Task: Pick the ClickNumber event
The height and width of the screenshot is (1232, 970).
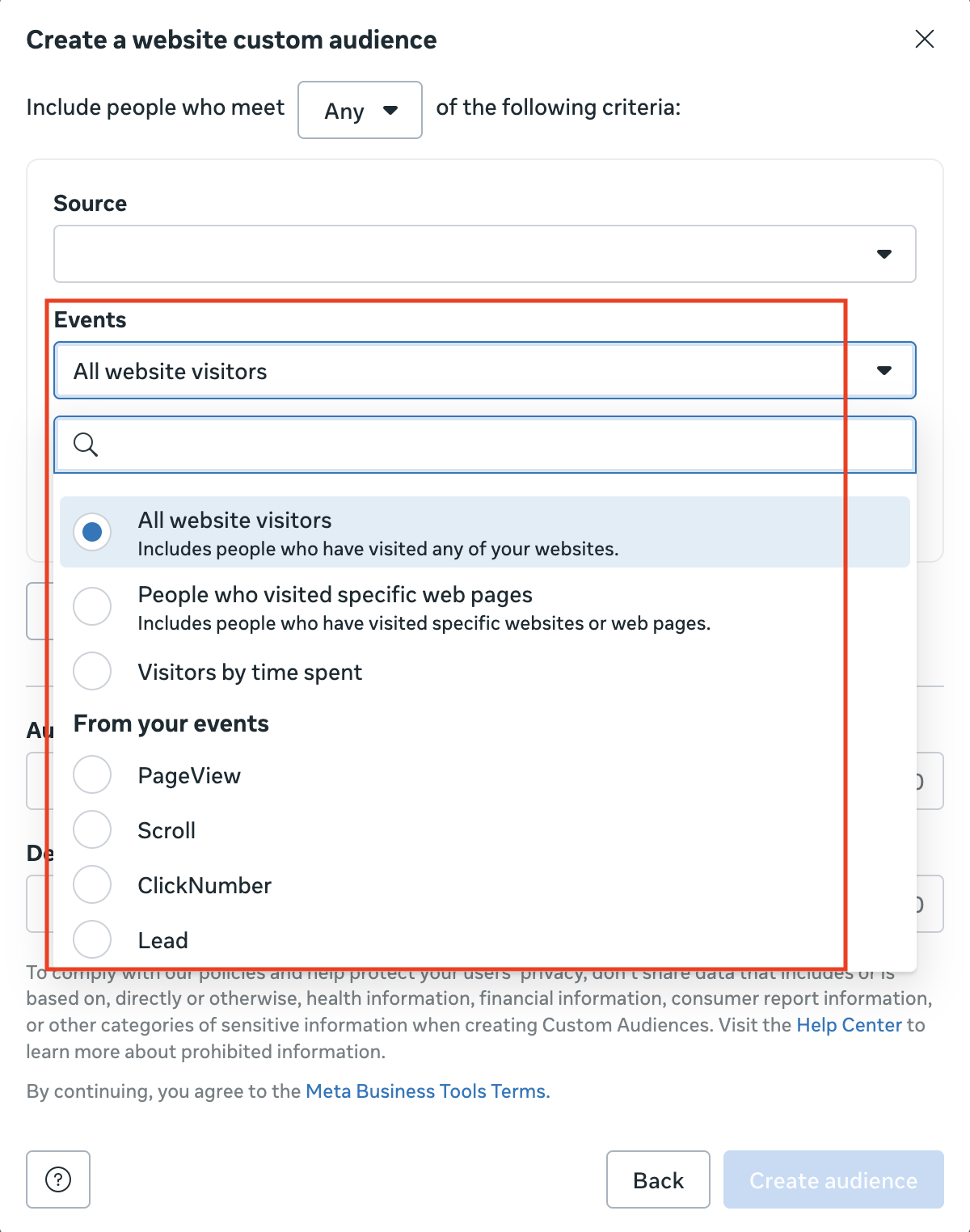Action: tap(92, 884)
